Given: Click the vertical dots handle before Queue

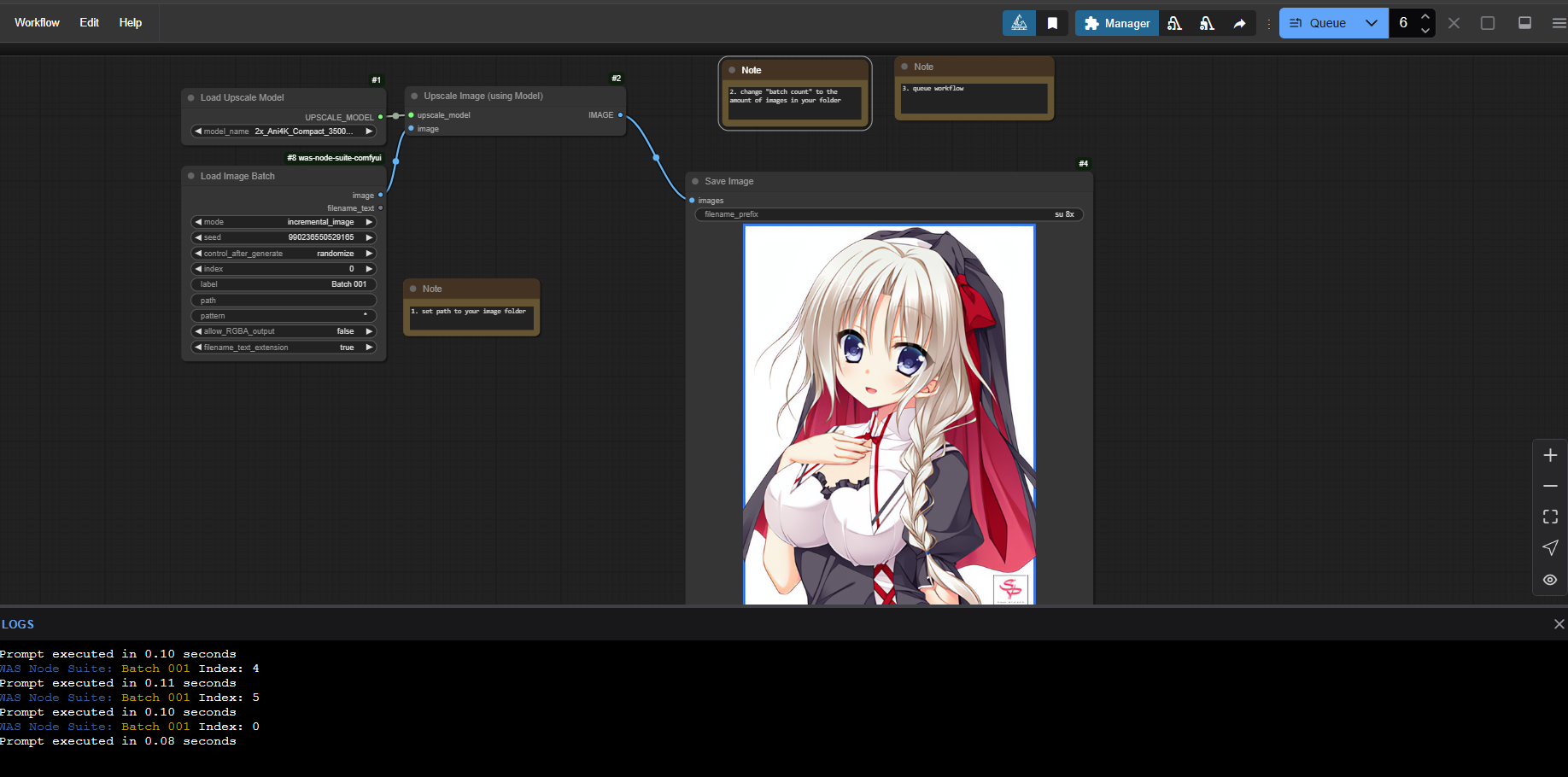Looking at the screenshot, I should click(1268, 23).
